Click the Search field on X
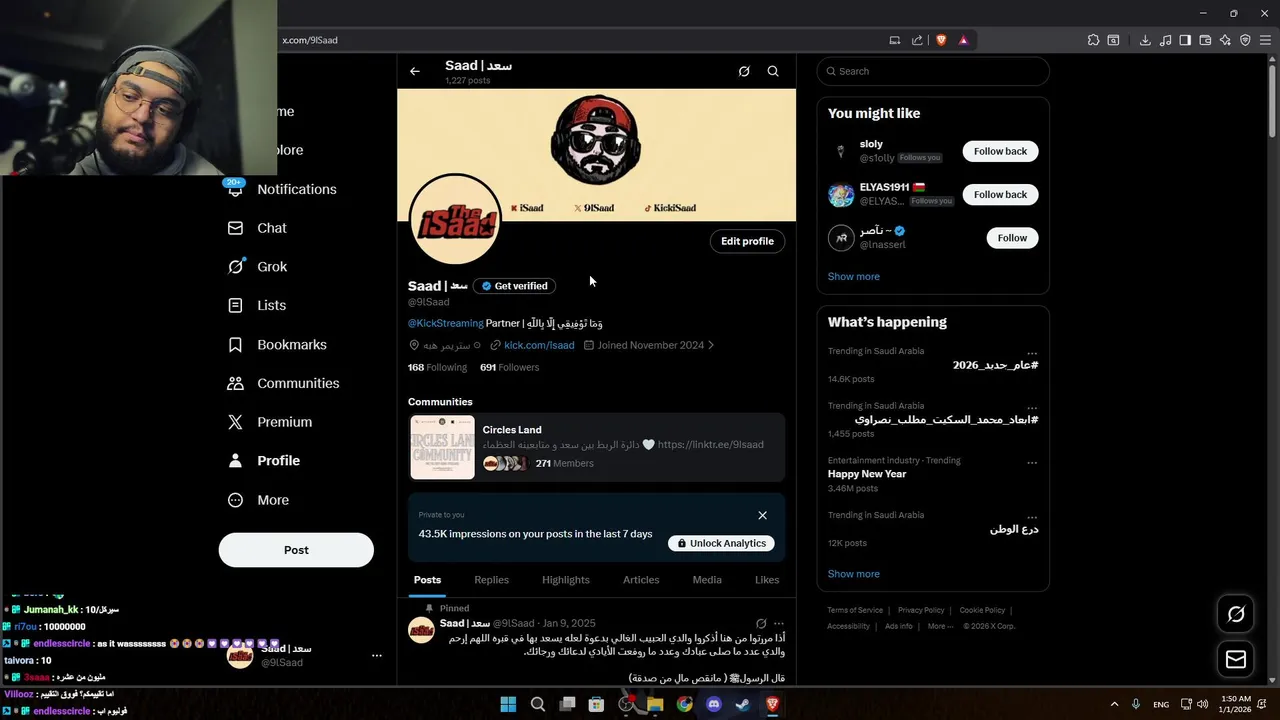1280x720 pixels. point(933,71)
